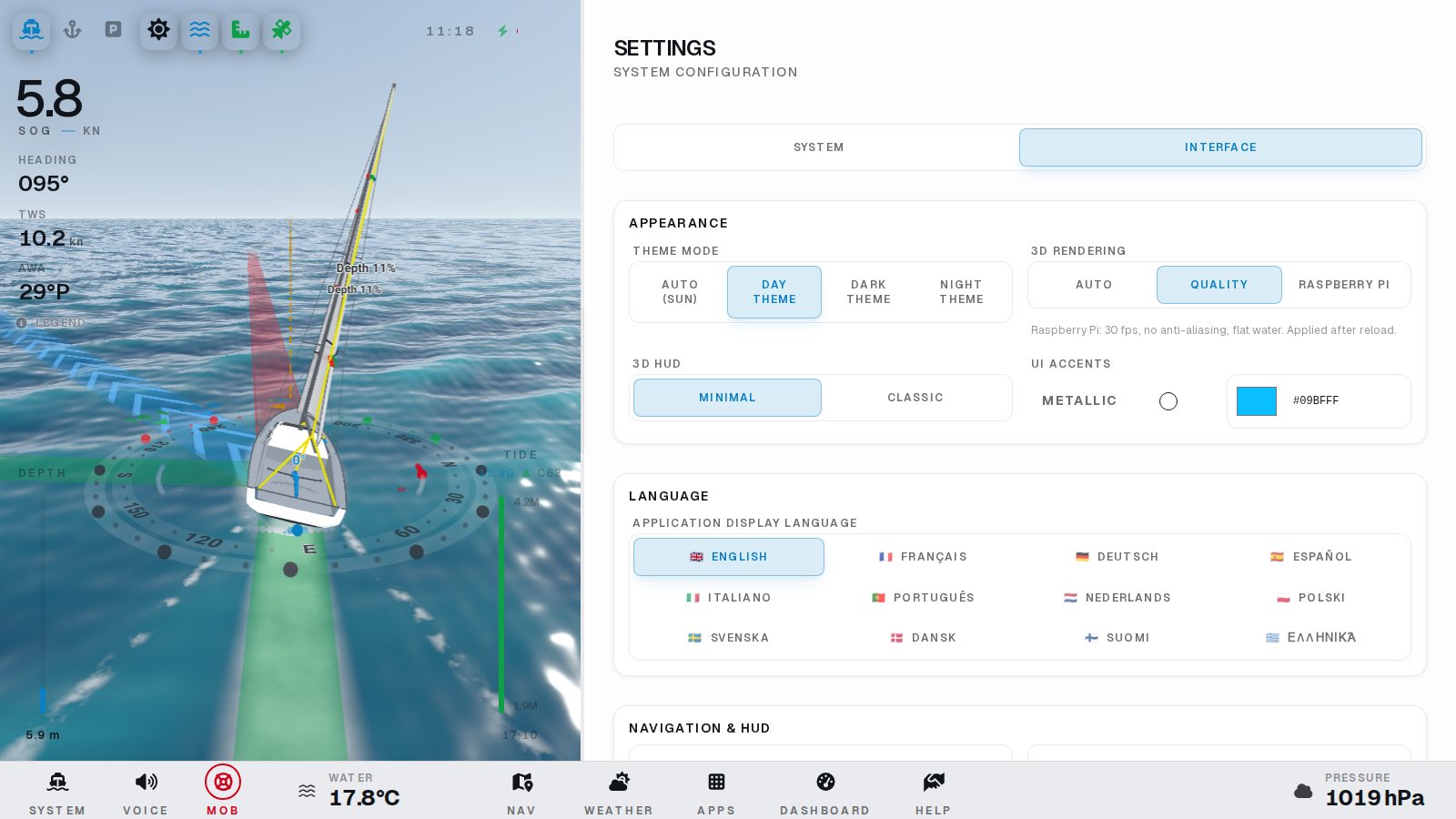Select Auto (Sun) theme mode
The image size is (1456, 819).
coord(680,292)
